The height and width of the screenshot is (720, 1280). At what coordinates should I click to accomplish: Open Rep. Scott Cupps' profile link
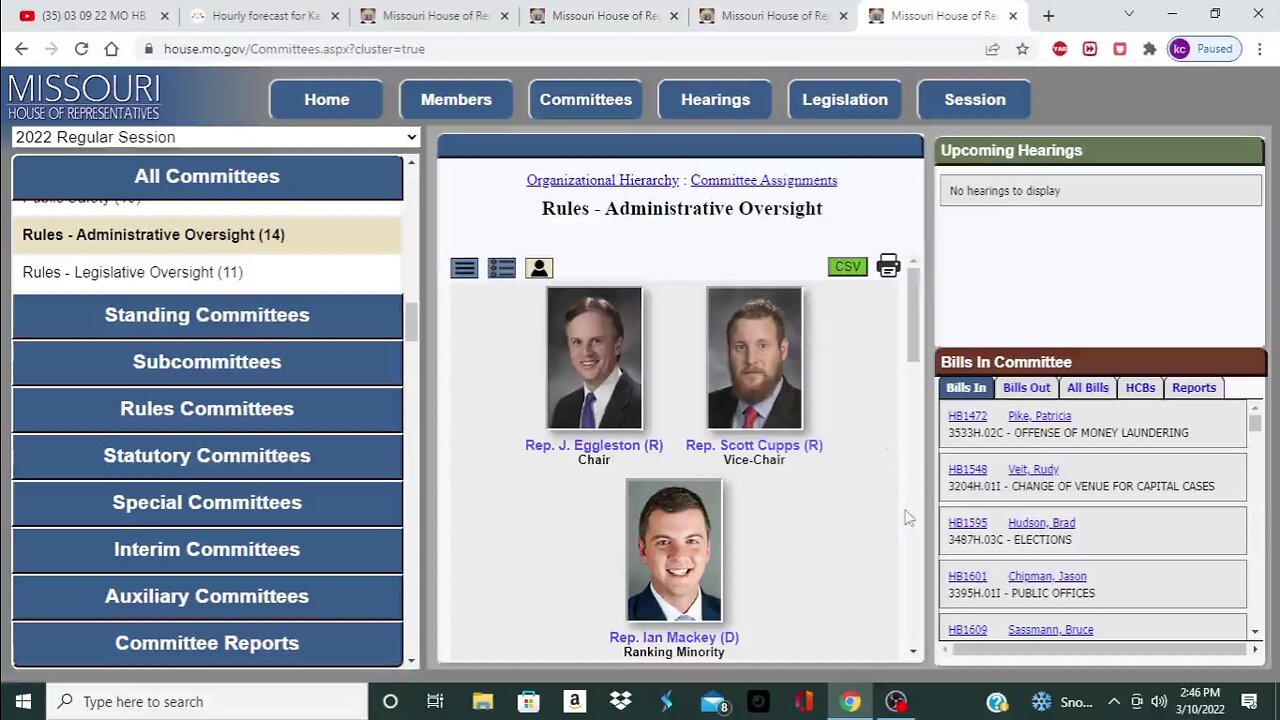point(754,445)
